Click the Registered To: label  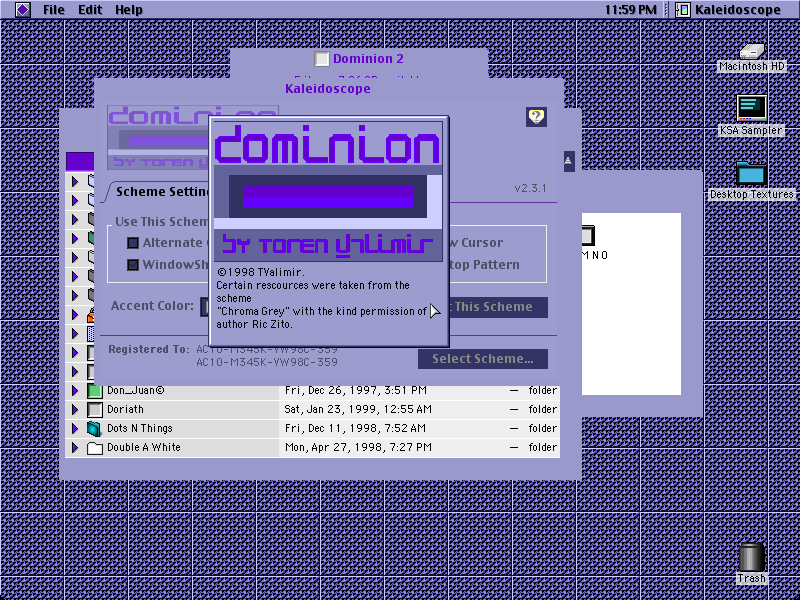[149, 349]
